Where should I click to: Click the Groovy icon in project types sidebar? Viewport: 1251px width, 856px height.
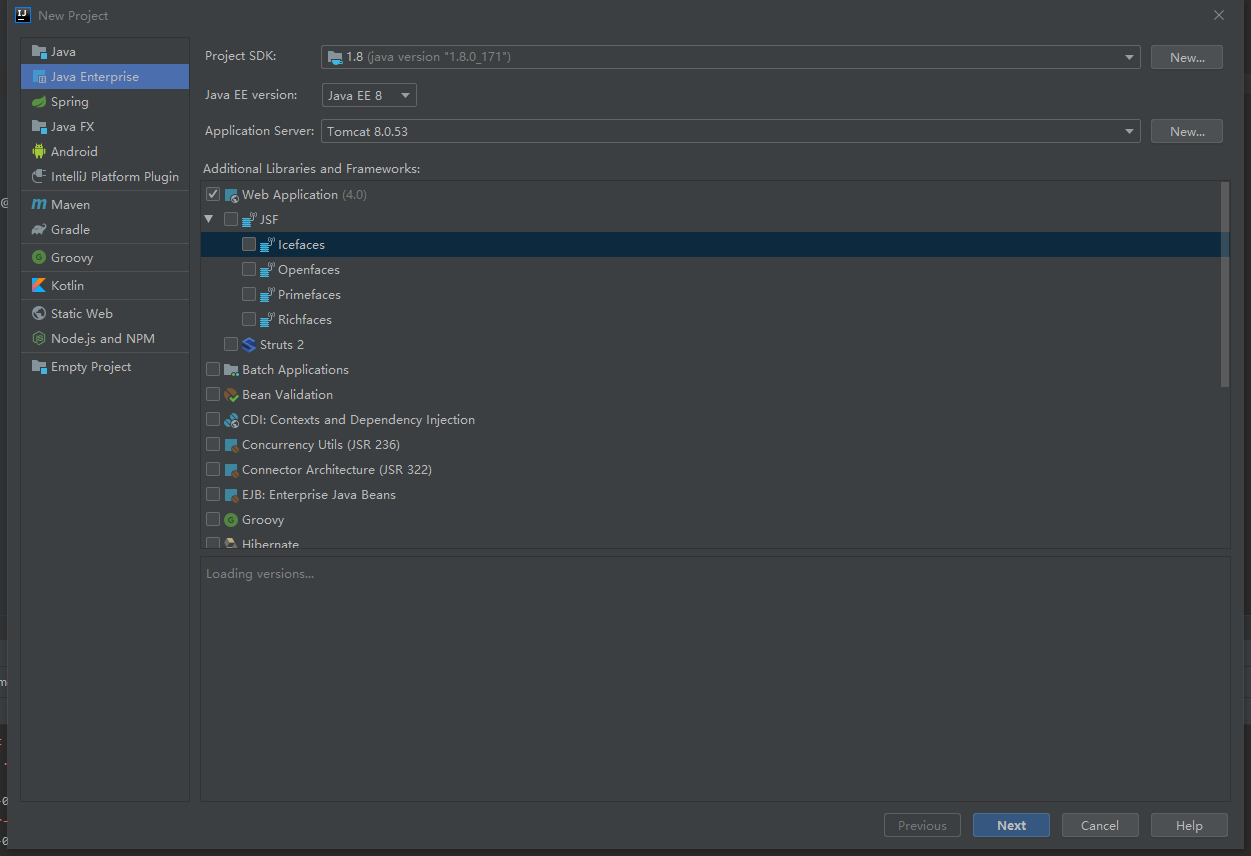(39, 258)
